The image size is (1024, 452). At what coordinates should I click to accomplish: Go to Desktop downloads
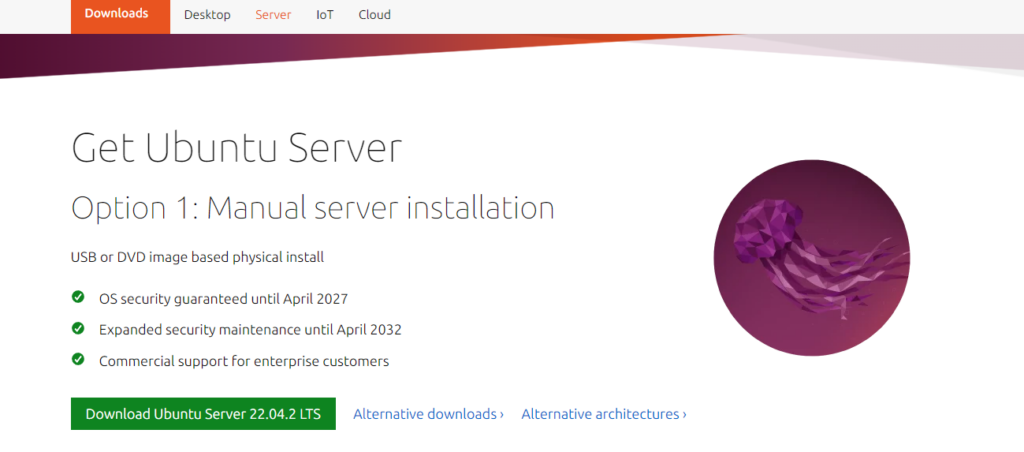click(207, 14)
